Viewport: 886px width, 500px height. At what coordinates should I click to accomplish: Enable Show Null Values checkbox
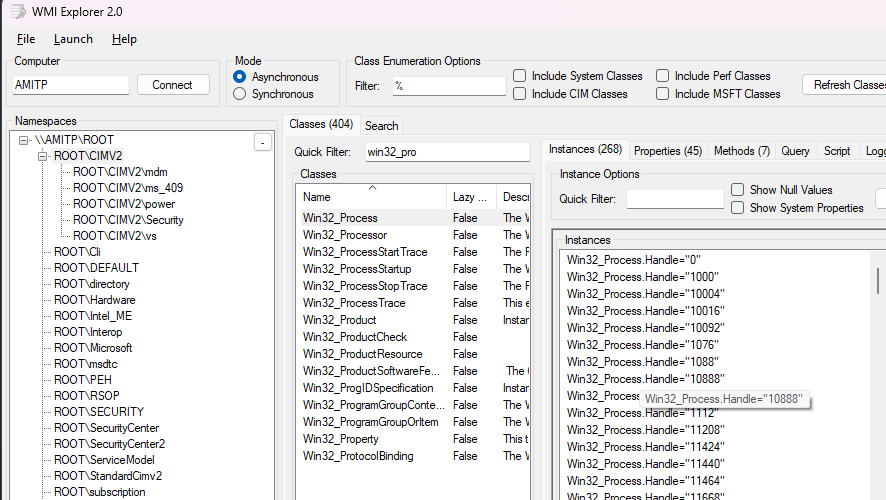[x=738, y=190]
